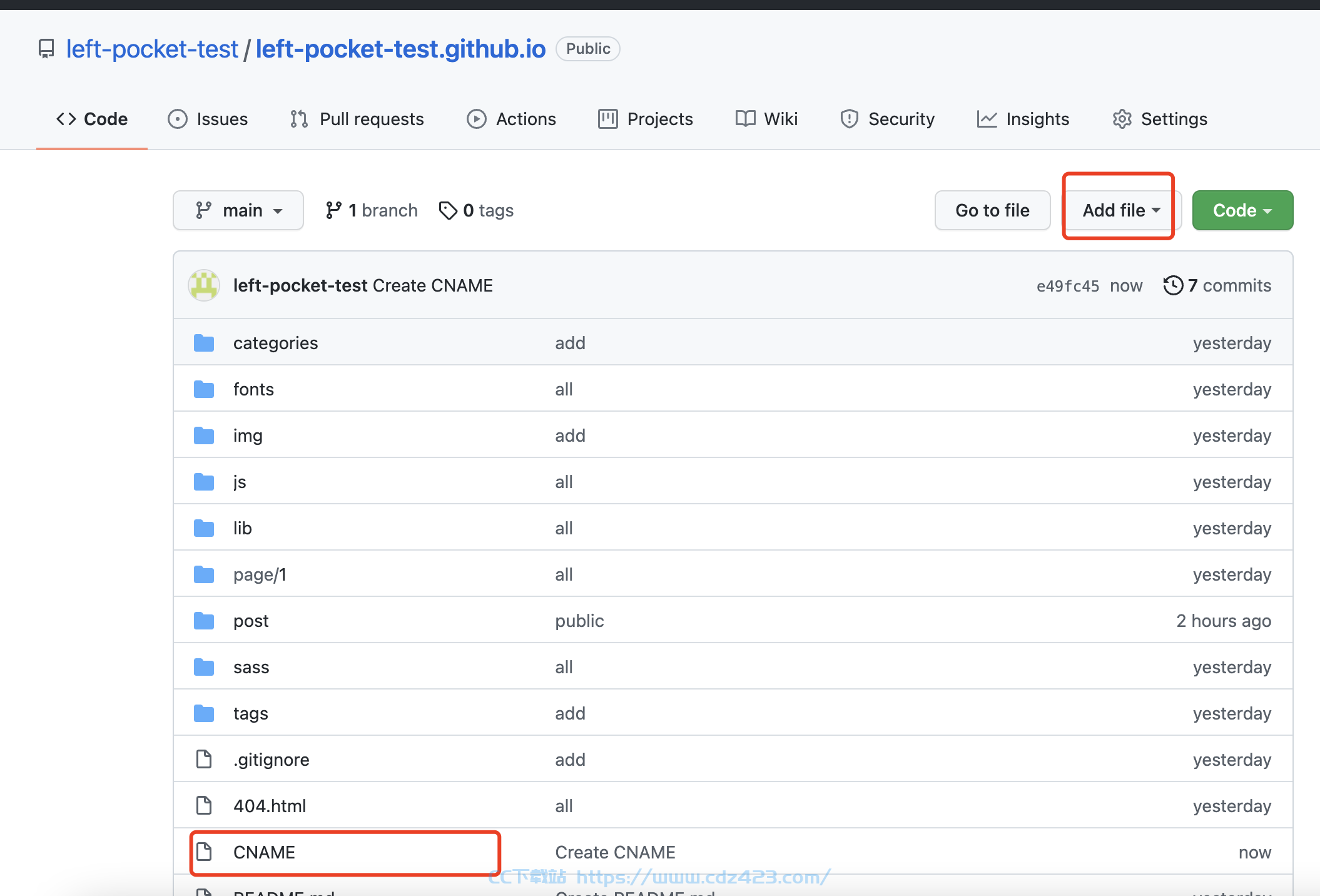Open the 404.html file
This screenshot has width=1320, height=896.
(270, 806)
